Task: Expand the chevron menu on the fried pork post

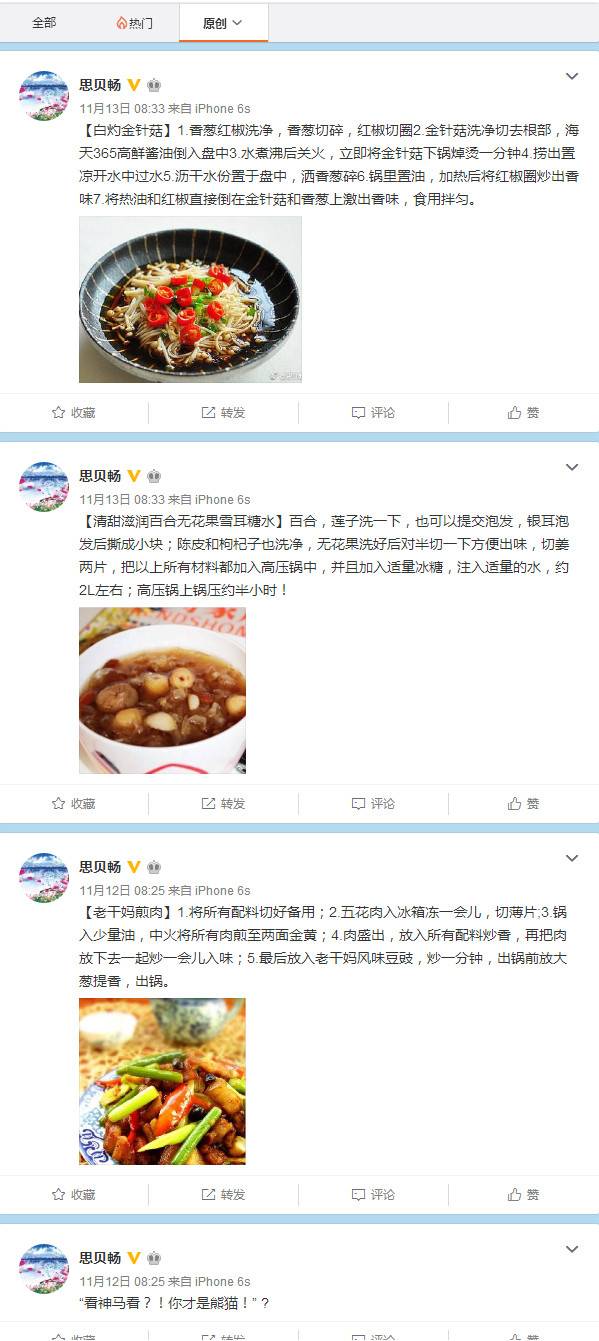Action: click(x=572, y=859)
